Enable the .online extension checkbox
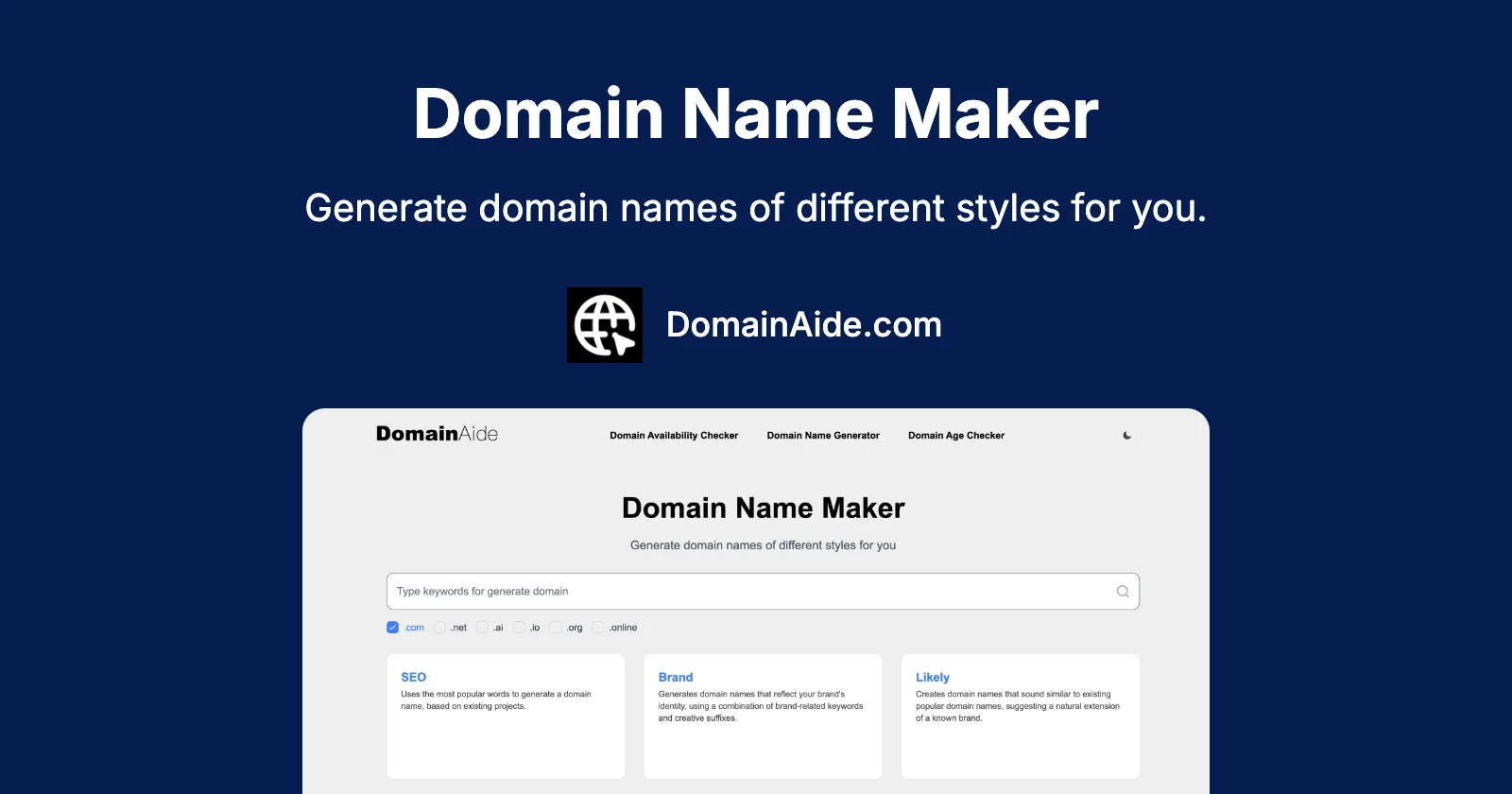Screen dimensions: 1512x794 (597, 628)
